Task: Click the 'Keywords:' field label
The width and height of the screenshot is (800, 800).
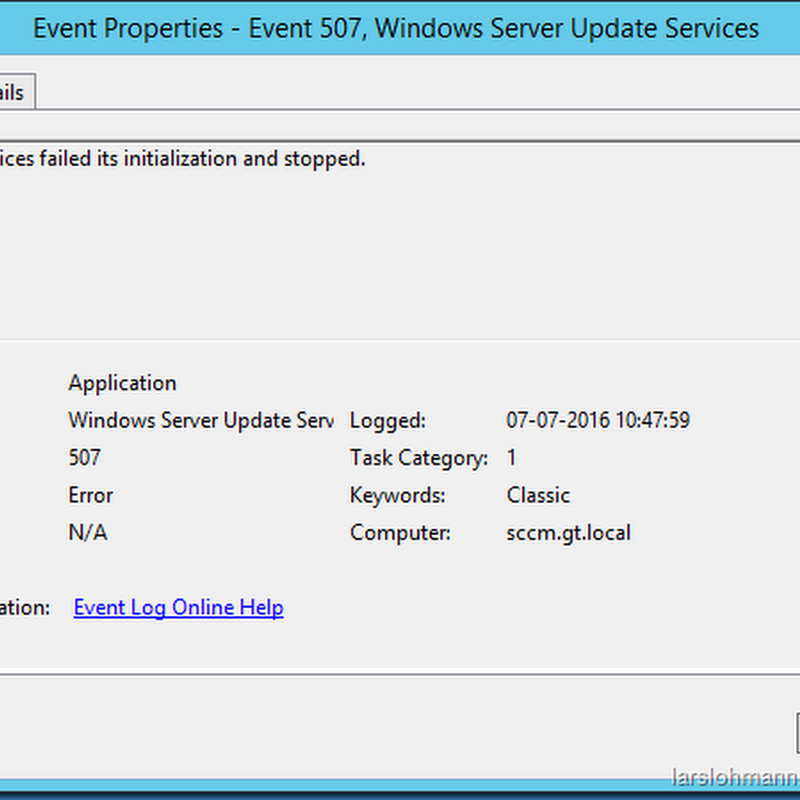Action: click(397, 495)
